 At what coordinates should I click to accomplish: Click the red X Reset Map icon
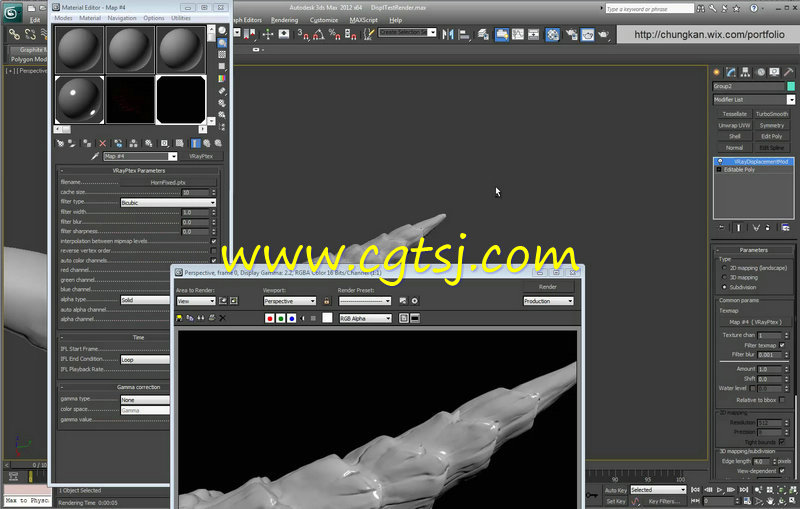coord(103,143)
